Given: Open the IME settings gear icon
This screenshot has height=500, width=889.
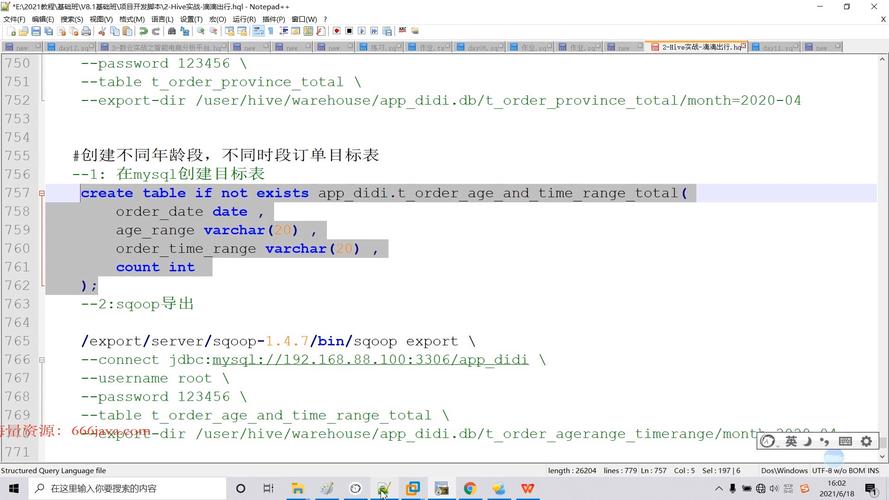Looking at the screenshot, I should point(866,441).
